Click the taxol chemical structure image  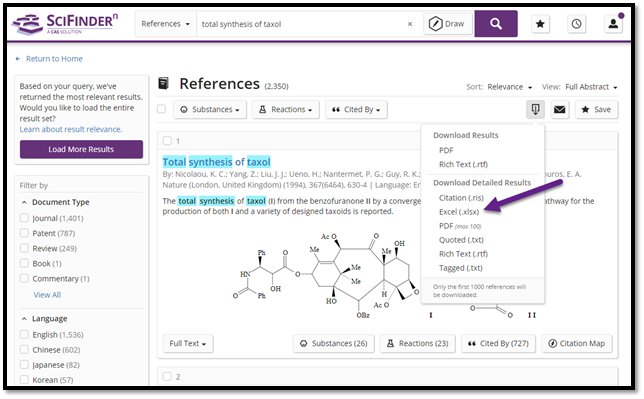click(327, 275)
